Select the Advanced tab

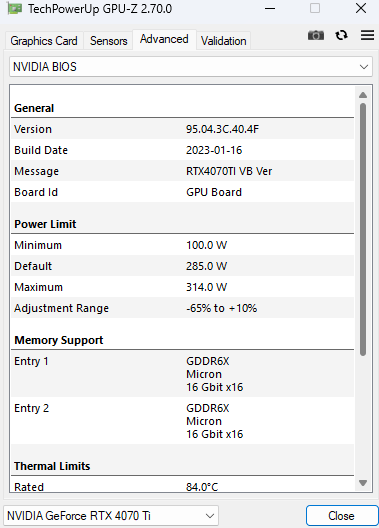164,39
